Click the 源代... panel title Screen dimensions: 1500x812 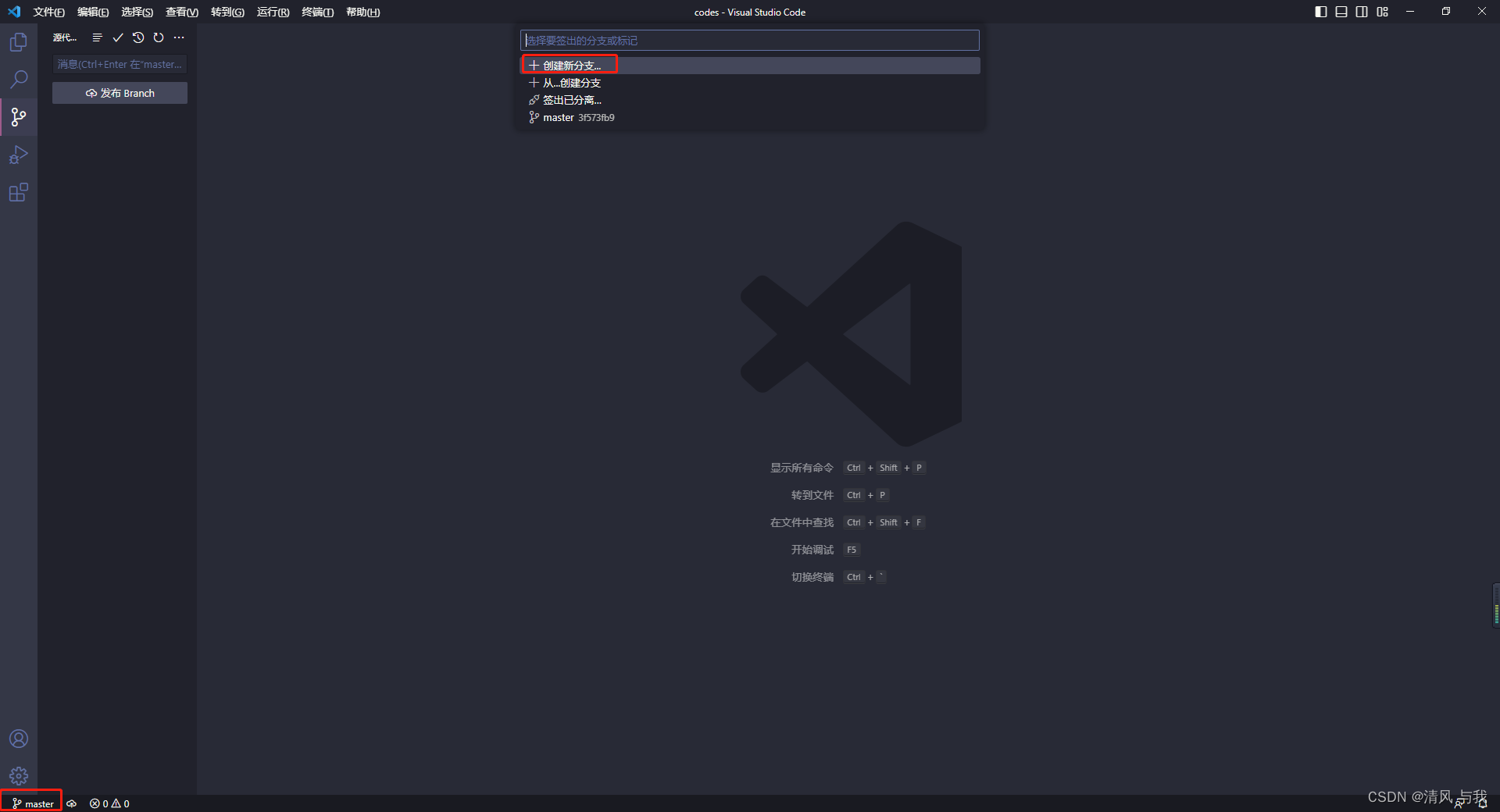click(x=65, y=37)
